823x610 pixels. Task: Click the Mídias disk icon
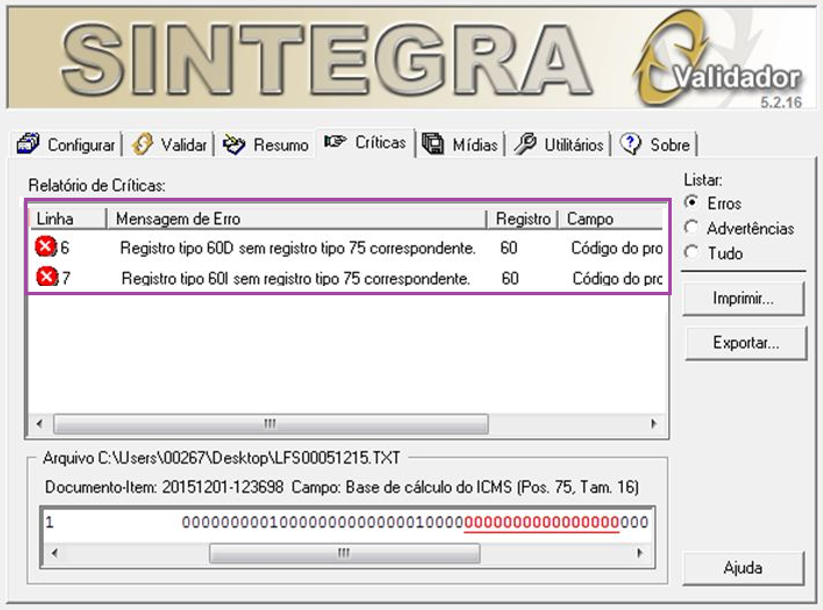[x=433, y=143]
